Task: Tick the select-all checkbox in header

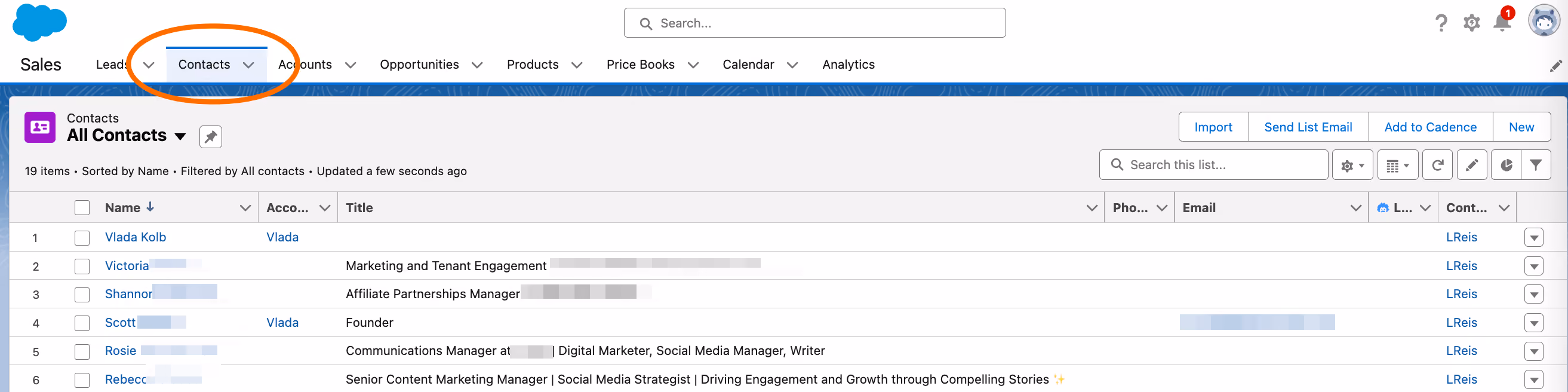Action: point(82,207)
